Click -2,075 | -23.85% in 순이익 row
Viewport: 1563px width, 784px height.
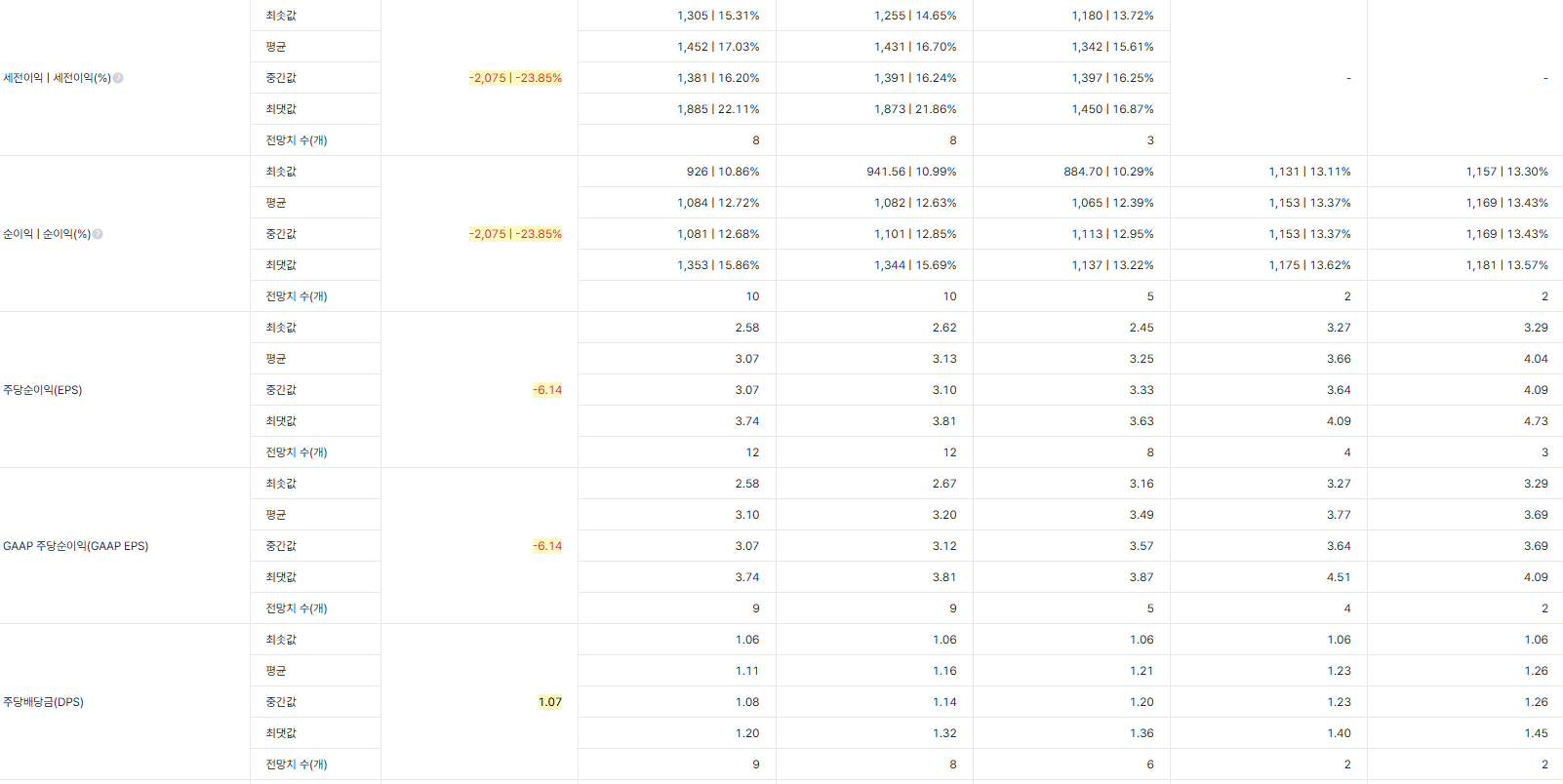515,234
